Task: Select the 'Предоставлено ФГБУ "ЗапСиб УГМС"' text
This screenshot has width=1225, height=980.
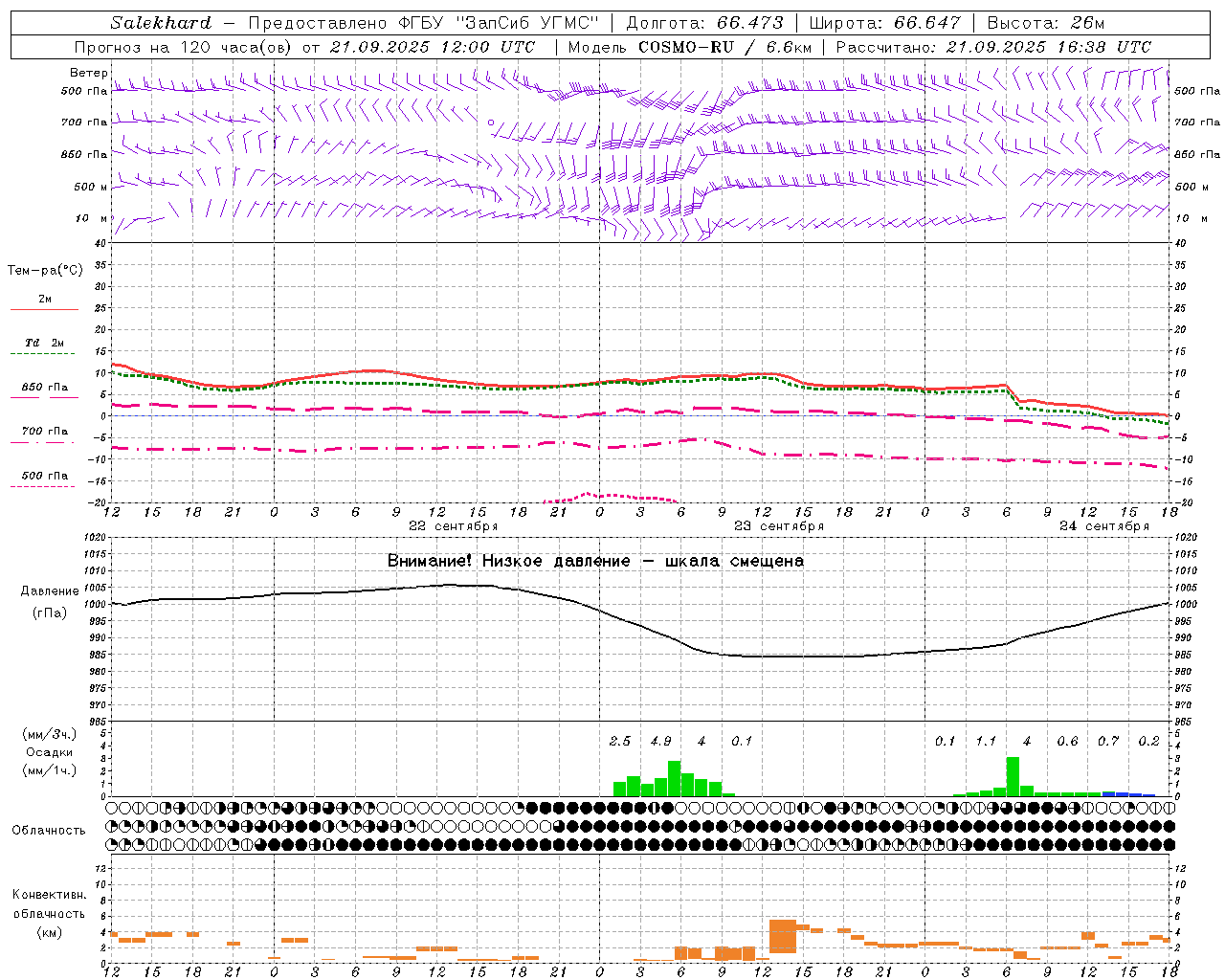Action: pos(422,23)
